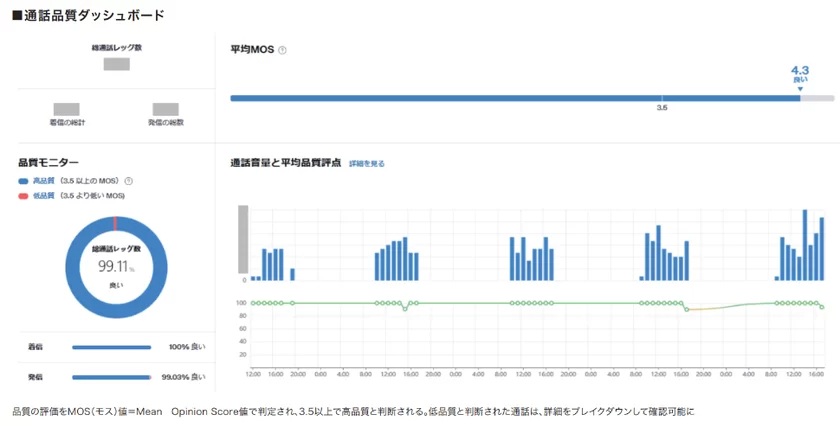Click the tallest blue bar in call volume chart
Viewport: 840px width, 427px height.
point(805,245)
